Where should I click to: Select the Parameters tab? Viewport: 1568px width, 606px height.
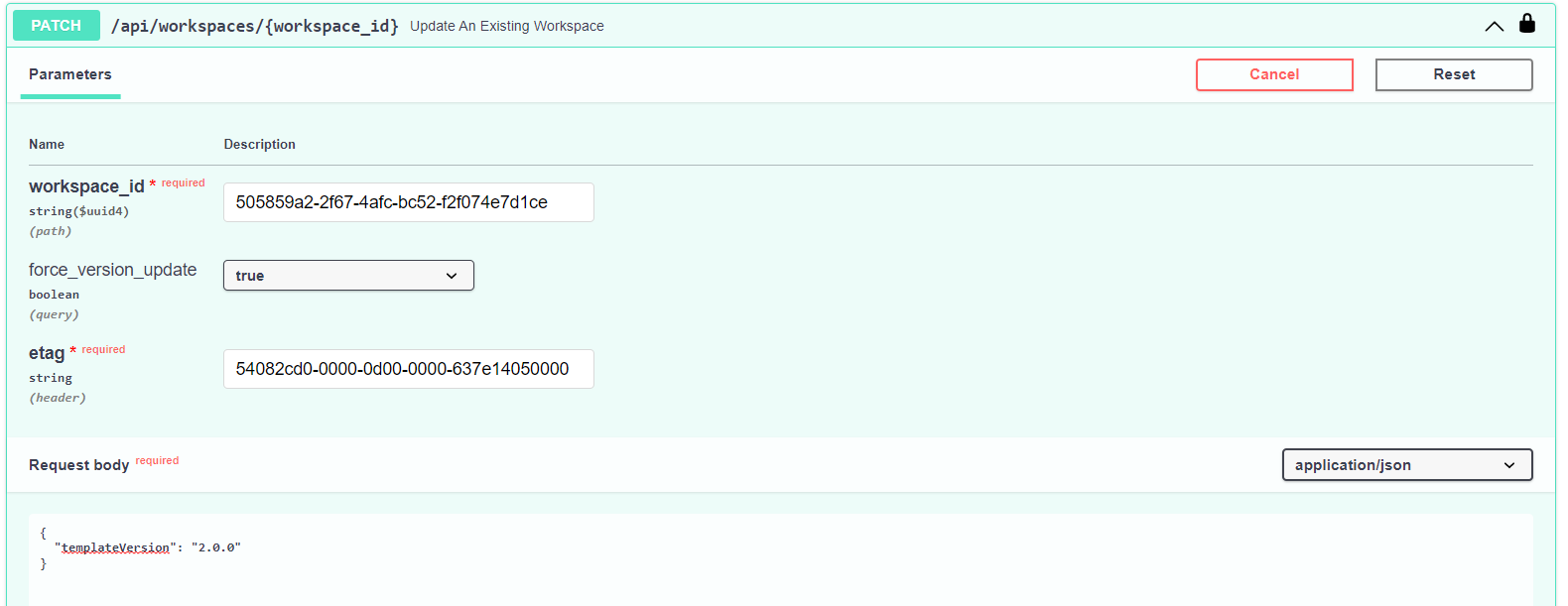point(70,74)
